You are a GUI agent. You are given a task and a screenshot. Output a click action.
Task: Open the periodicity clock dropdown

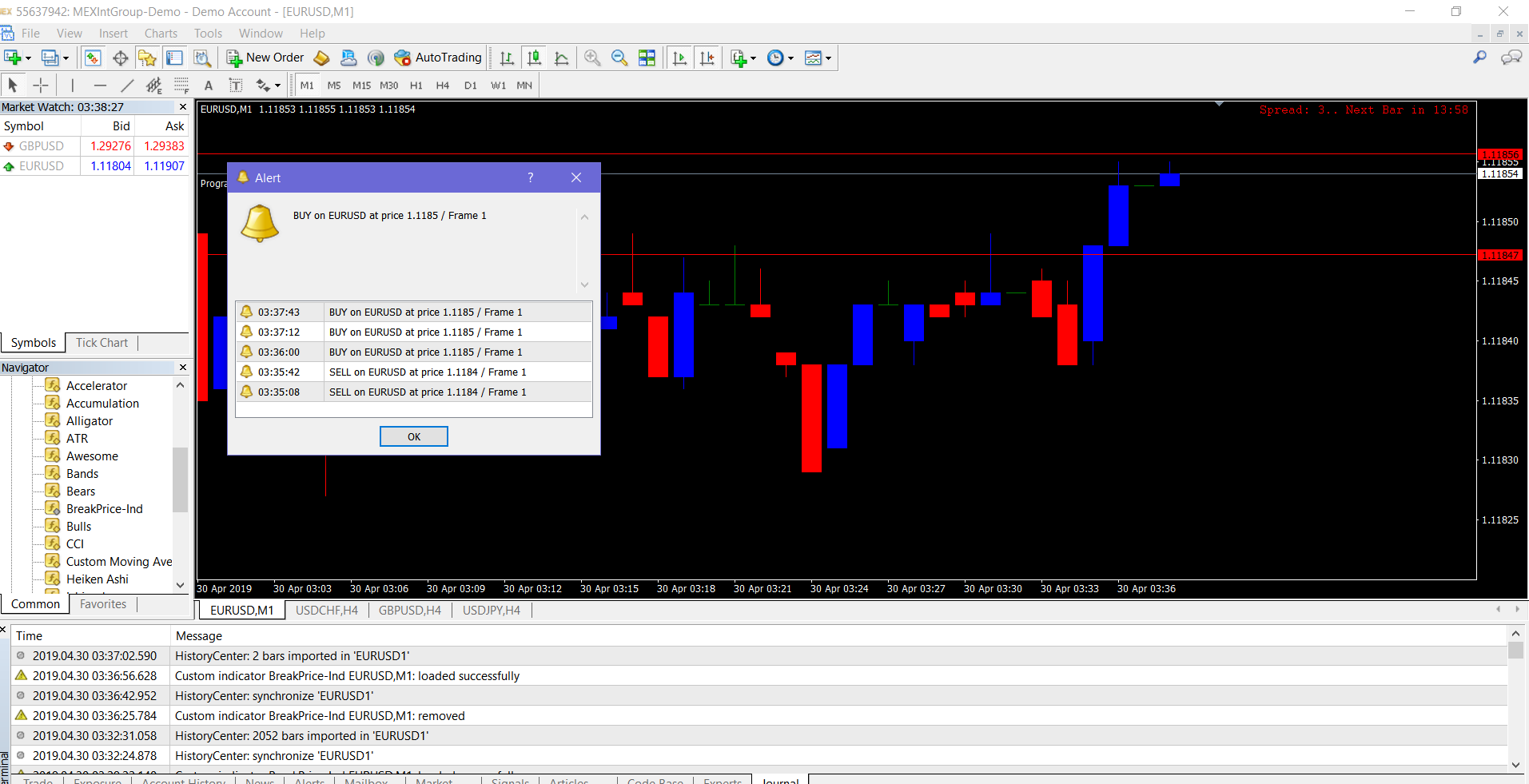tap(790, 58)
